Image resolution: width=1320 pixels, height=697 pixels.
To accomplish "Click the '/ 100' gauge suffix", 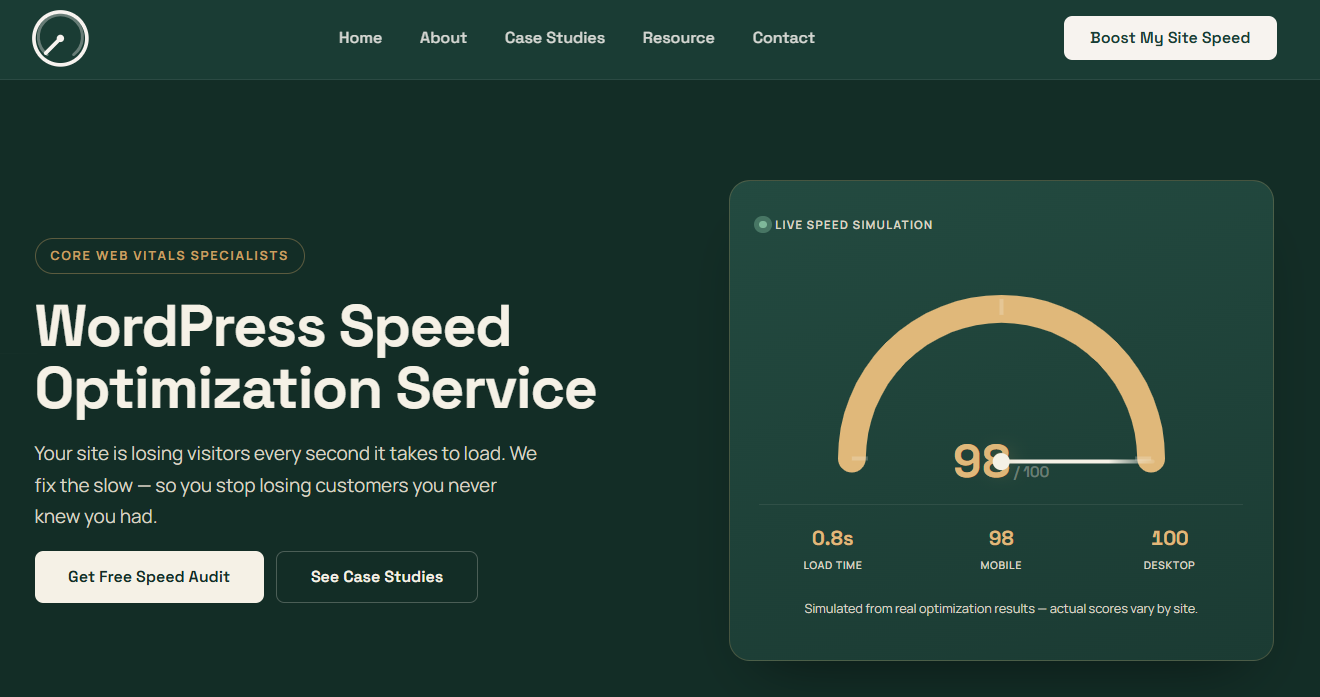I will (x=1031, y=472).
